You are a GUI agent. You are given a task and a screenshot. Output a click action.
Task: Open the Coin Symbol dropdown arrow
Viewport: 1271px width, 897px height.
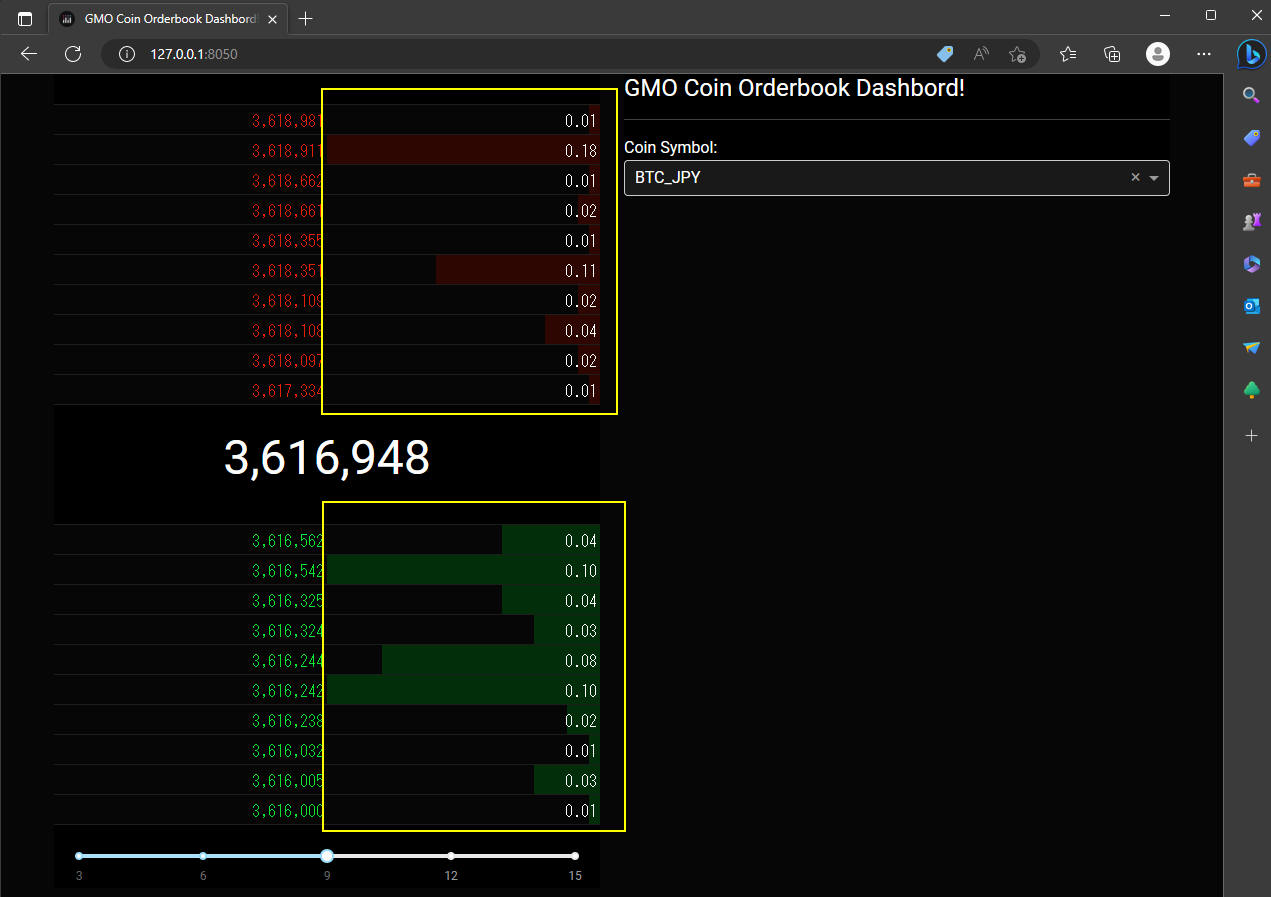click(1154, 178)
